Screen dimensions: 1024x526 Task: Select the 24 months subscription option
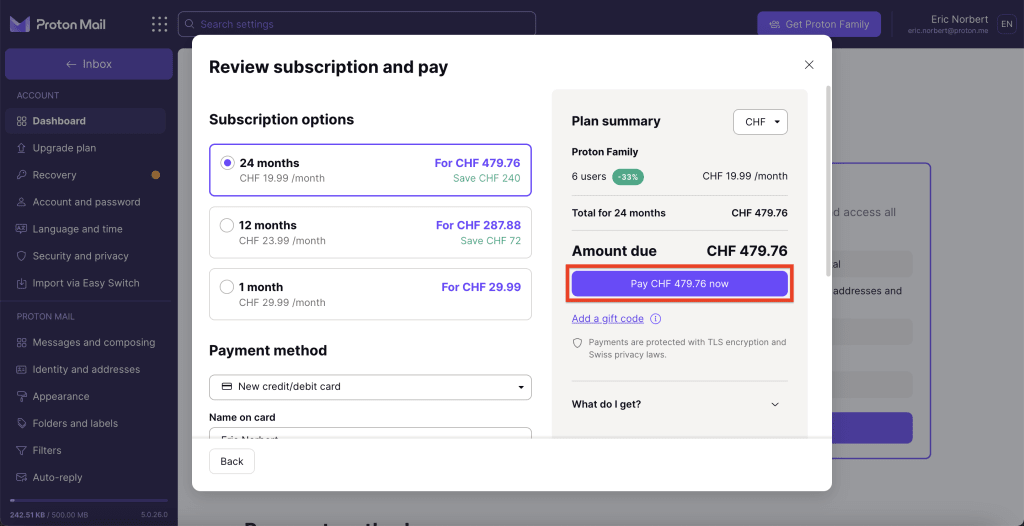(x=370, y=170)
